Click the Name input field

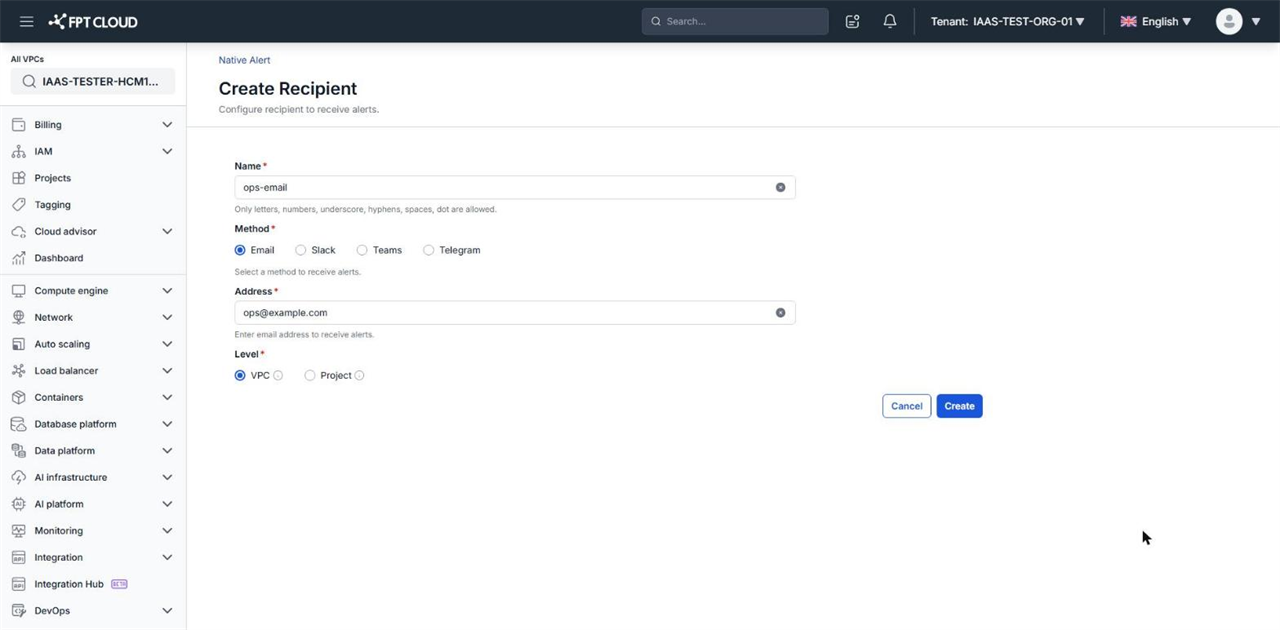515,187
